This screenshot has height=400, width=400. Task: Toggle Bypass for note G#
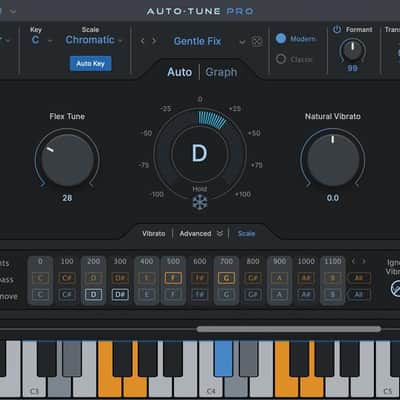coord(253,278)
